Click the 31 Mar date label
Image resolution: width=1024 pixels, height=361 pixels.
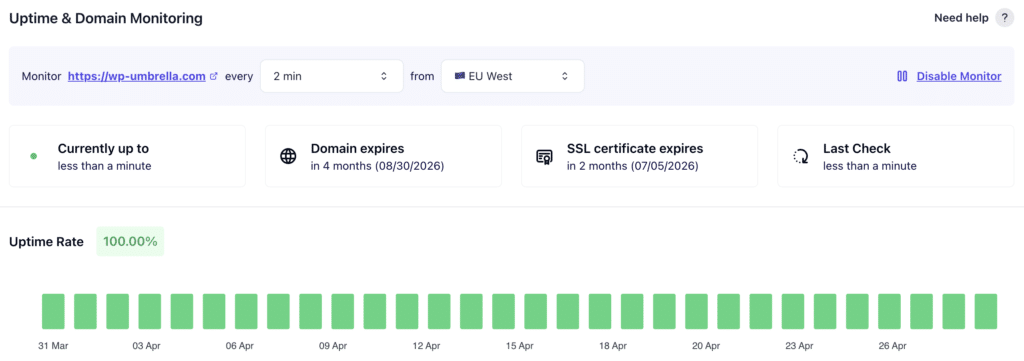click(53, 345)
